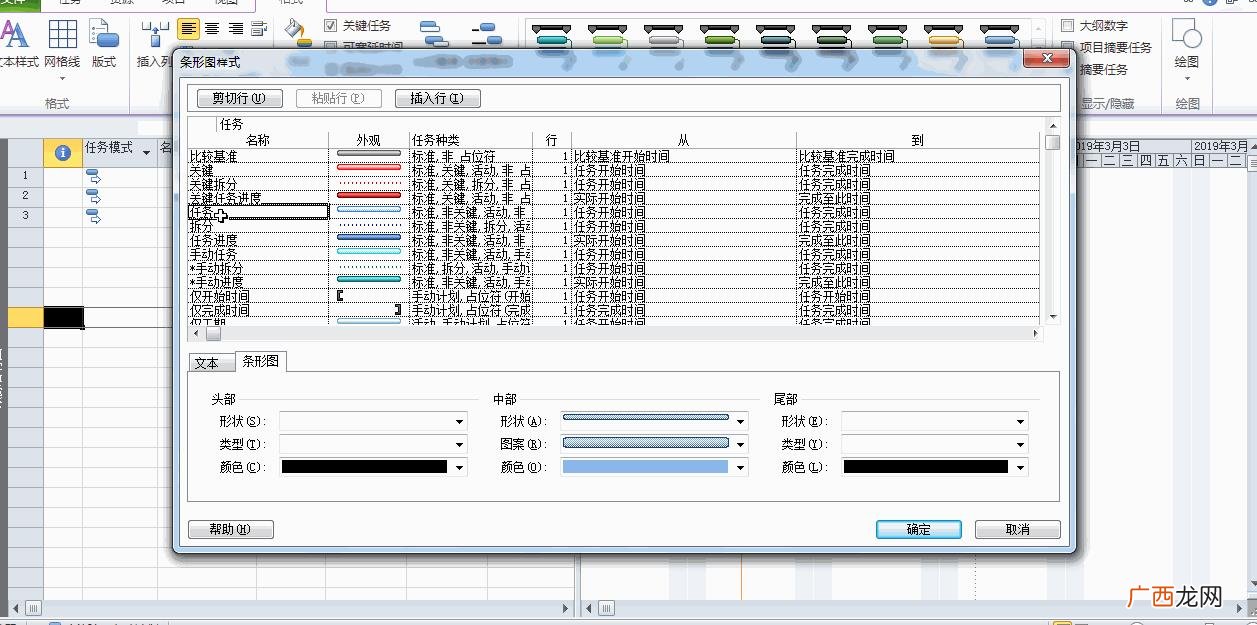Select the center align icon in ribbon

point(212,29)
